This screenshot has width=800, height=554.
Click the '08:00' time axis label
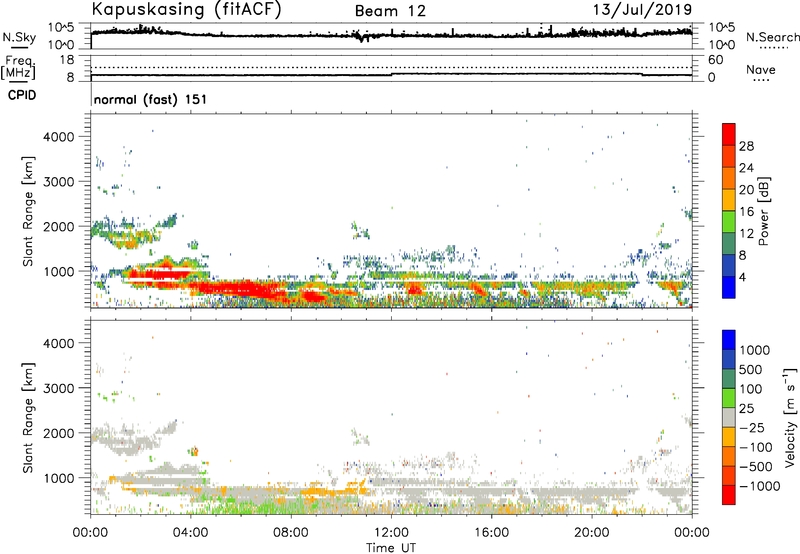(291, 533)
